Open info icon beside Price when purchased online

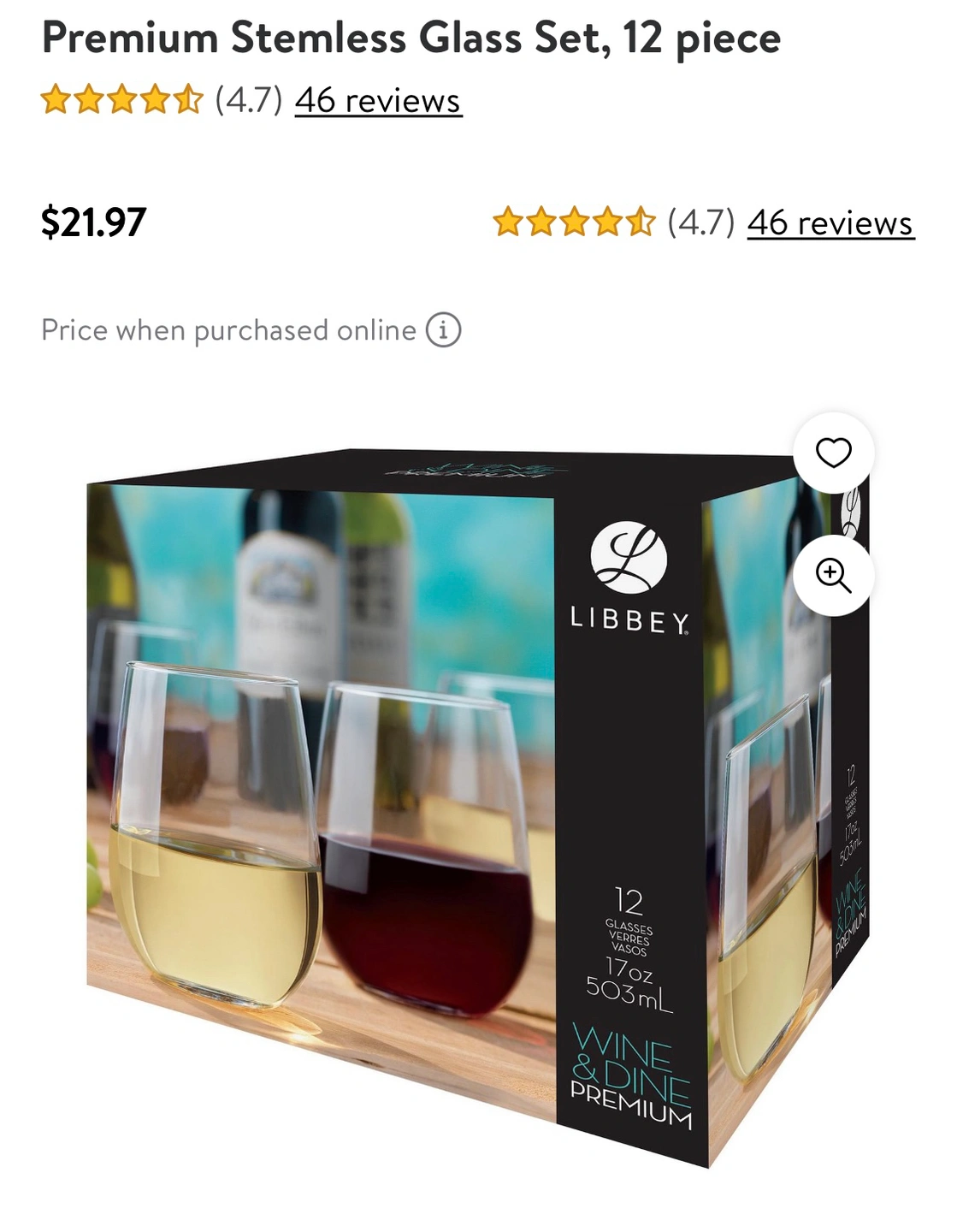tap(443, 330)
